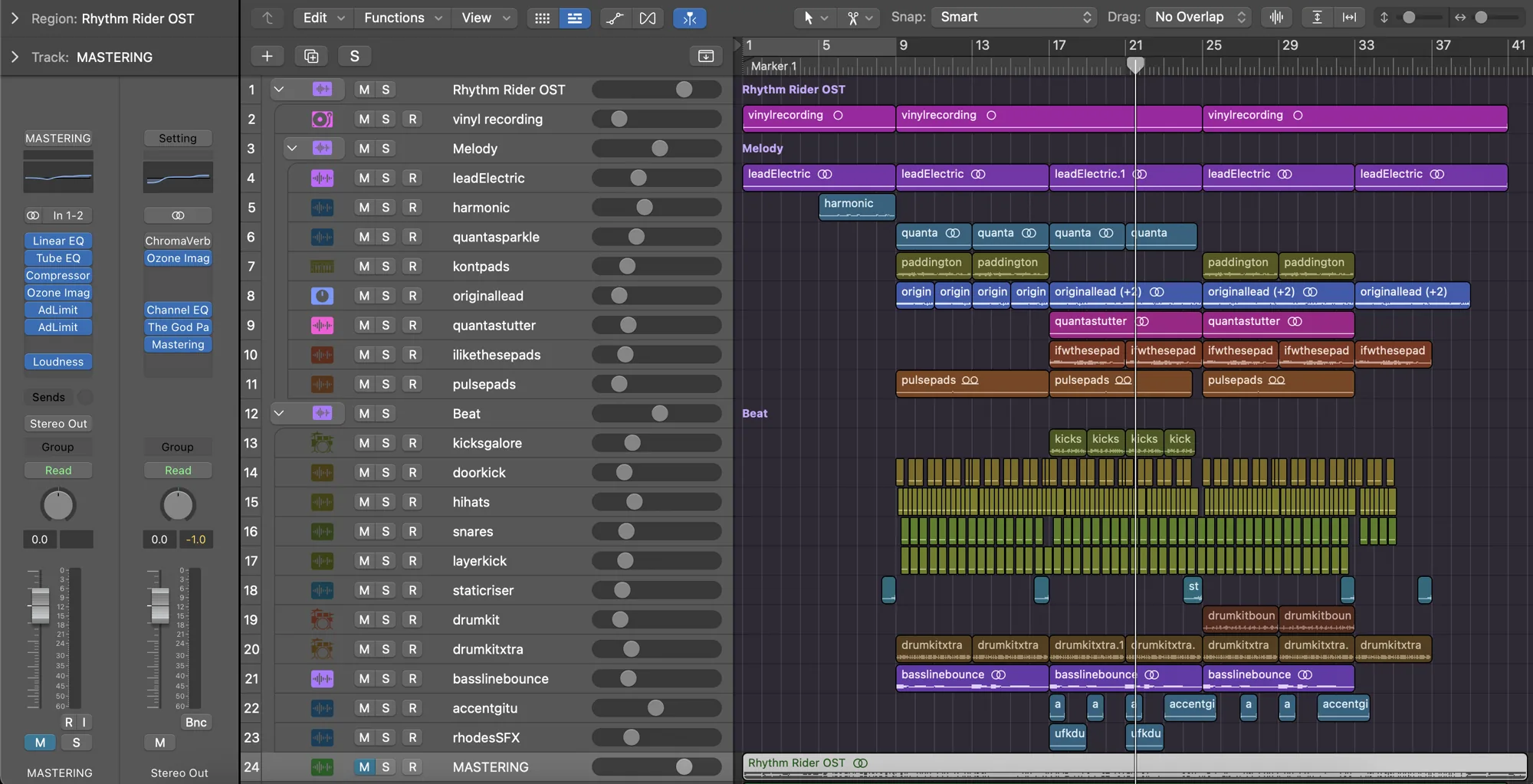The width and height of the screenshot is (1533, 784).
Task: Click the vinyl recording track icon
Action: click(322, 119)
